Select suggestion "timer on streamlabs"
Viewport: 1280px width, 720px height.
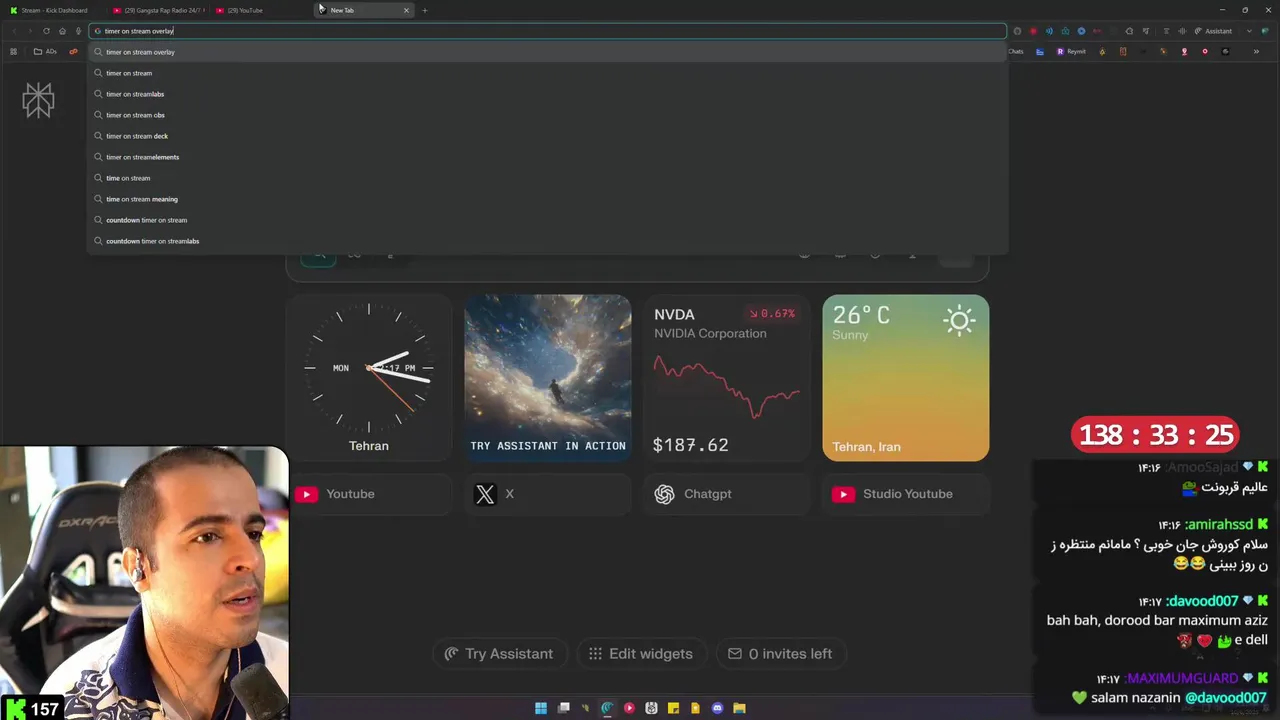[x=547, y=94]
